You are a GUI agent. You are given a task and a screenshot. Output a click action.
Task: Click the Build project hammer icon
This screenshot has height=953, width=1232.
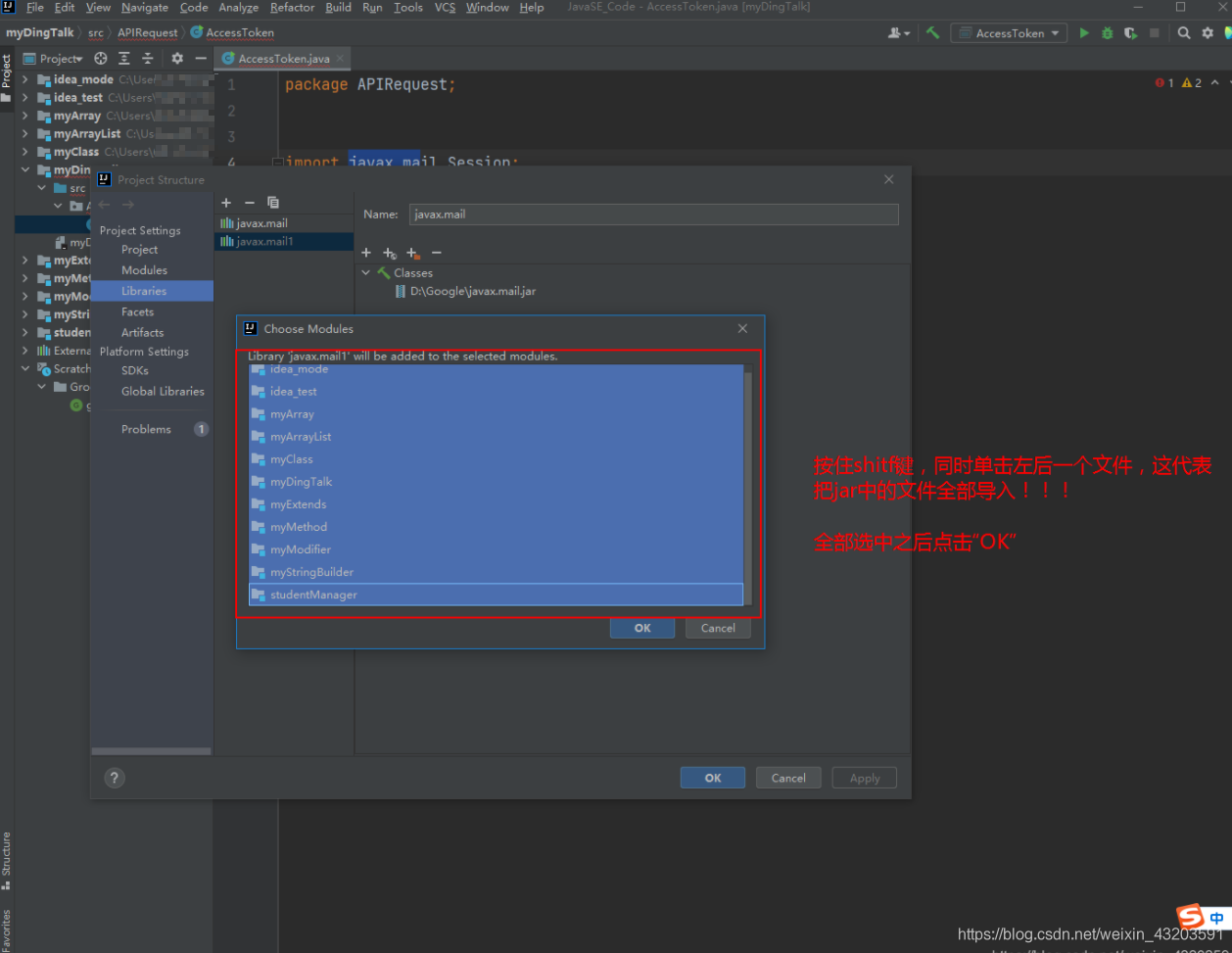click(932, 32)
